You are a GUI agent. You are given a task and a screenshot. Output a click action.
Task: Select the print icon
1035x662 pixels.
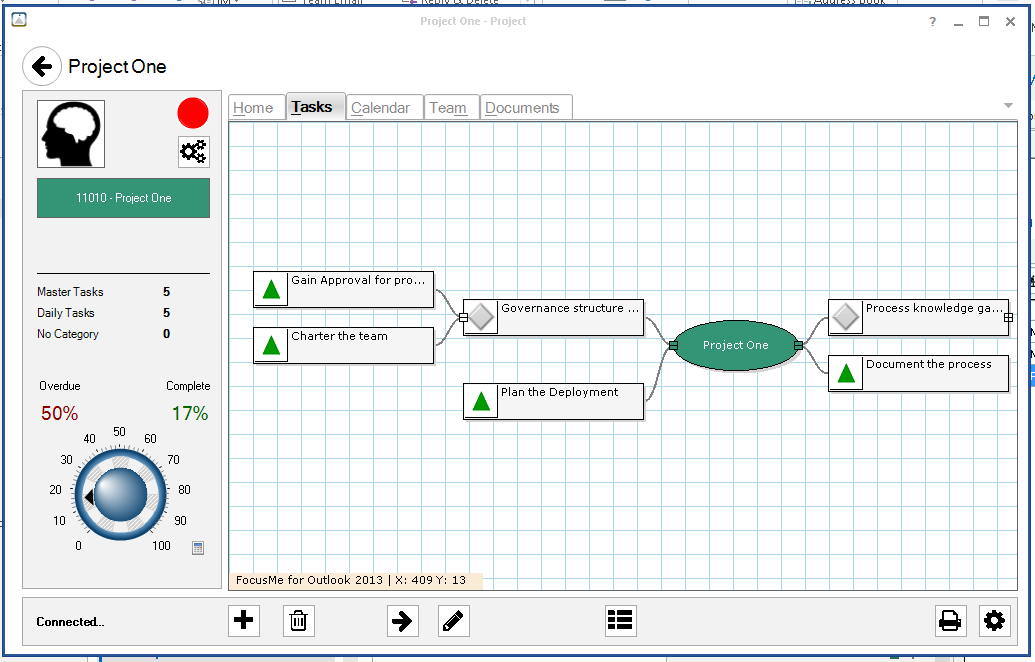coord(950,620)
